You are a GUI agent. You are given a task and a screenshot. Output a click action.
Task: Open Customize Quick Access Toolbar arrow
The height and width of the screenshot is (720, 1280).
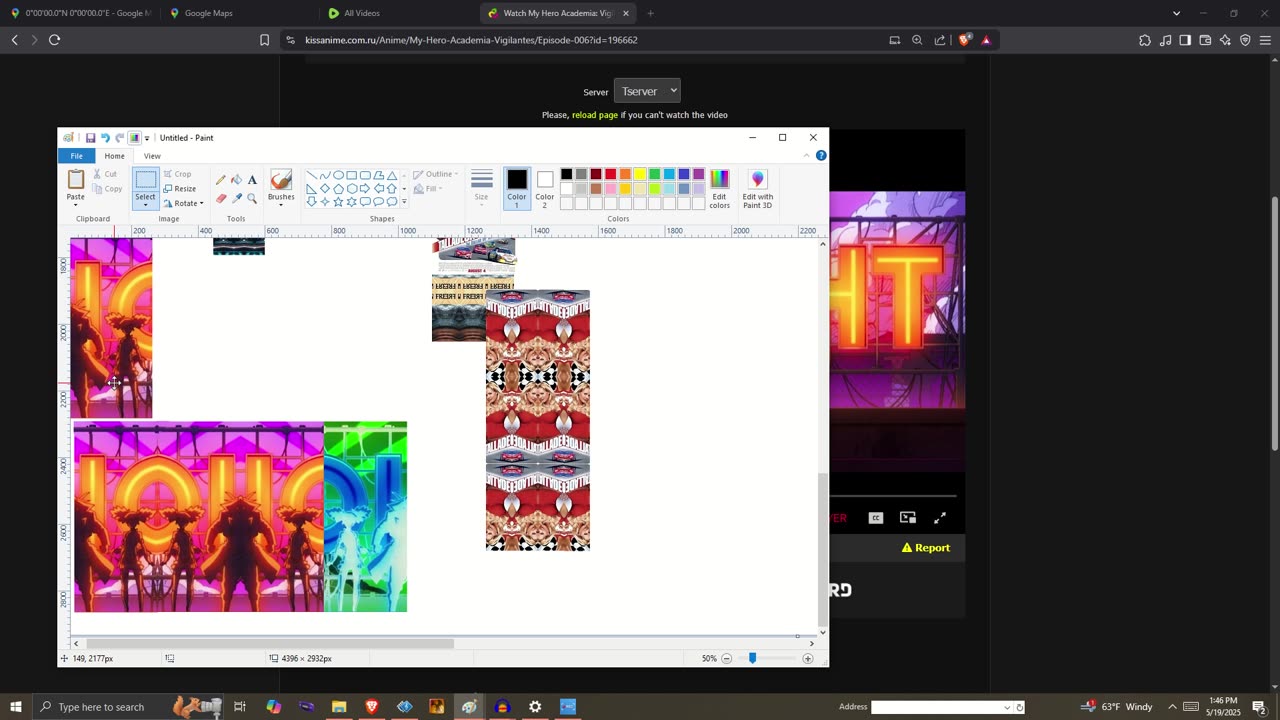(147, 138)
